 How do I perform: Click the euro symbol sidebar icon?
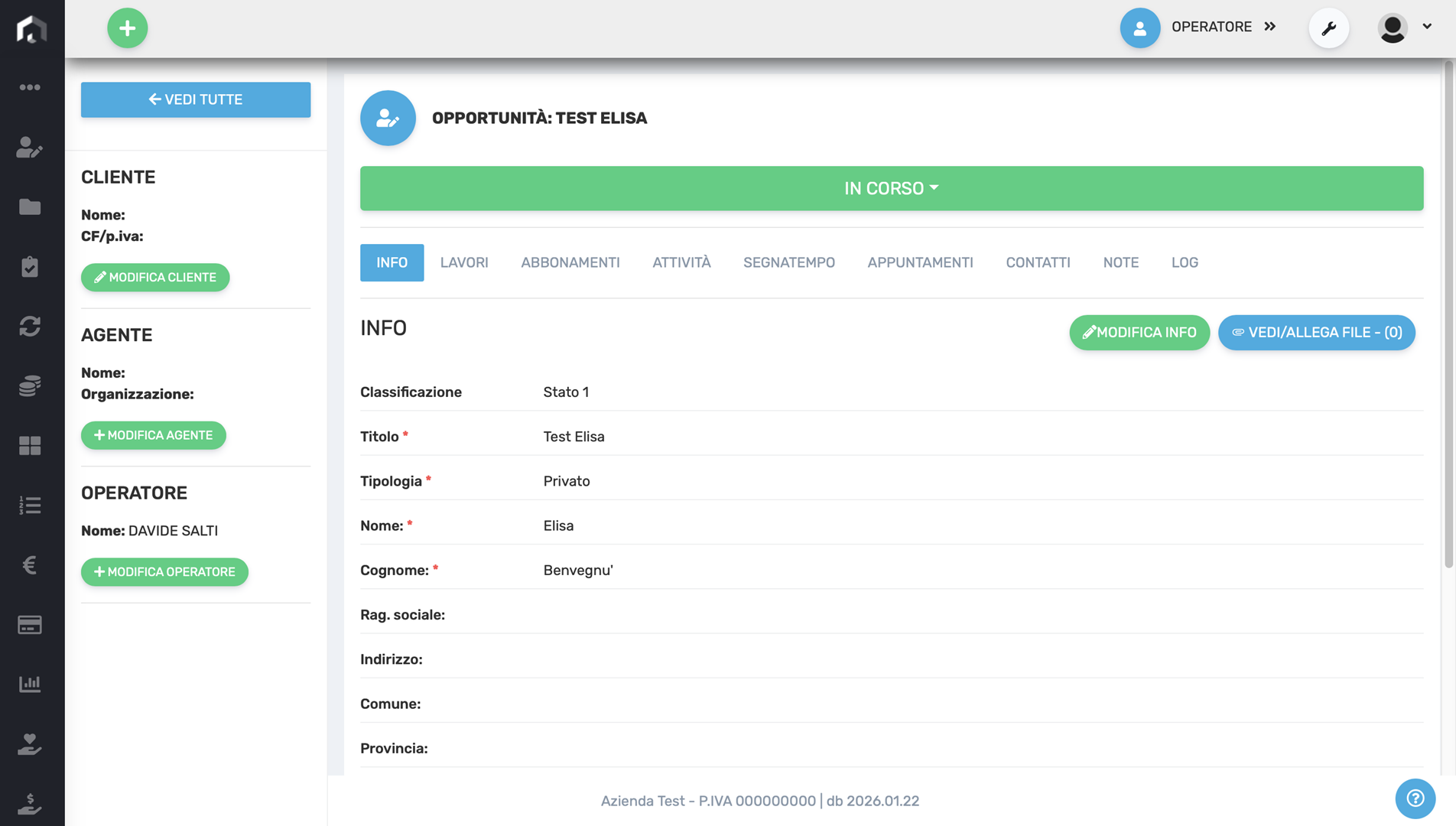30,565
